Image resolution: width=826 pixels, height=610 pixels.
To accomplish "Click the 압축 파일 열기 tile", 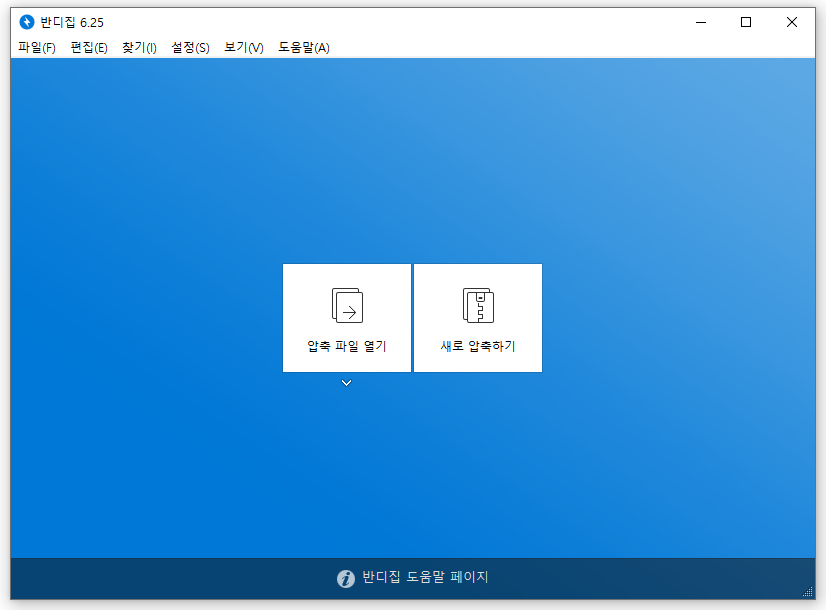I will pos(347,318).
